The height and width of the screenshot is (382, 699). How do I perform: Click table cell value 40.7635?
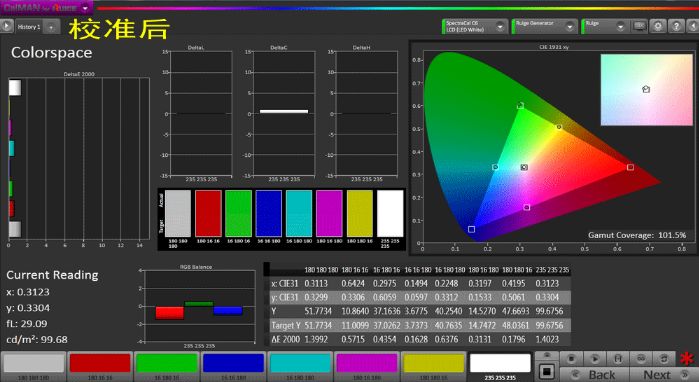point(449,325)
